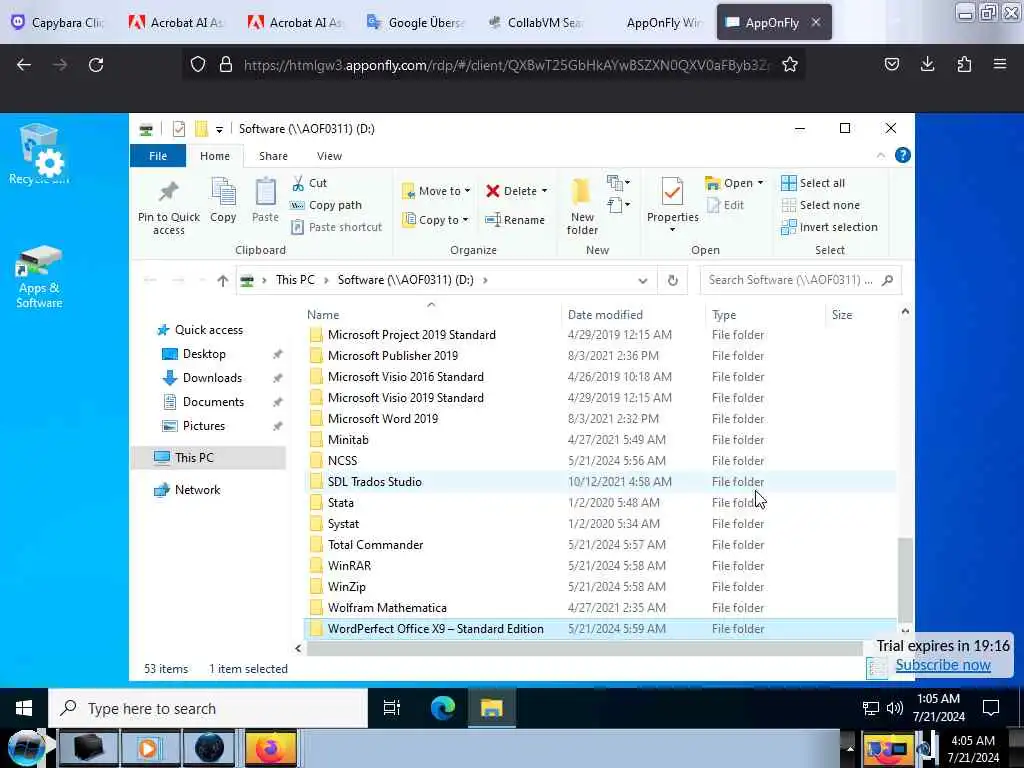Select the Microsoft Word 2019 folder
The width and height of the screenshot is (1024, 768).
(600, 419)
